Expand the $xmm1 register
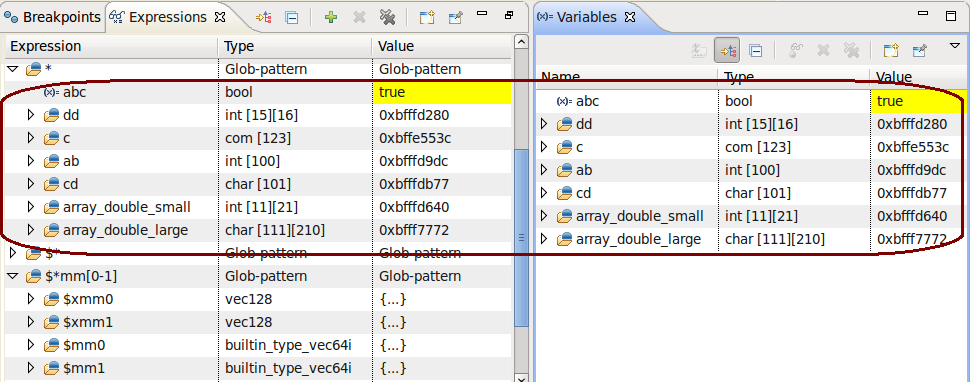 (31, 323)
